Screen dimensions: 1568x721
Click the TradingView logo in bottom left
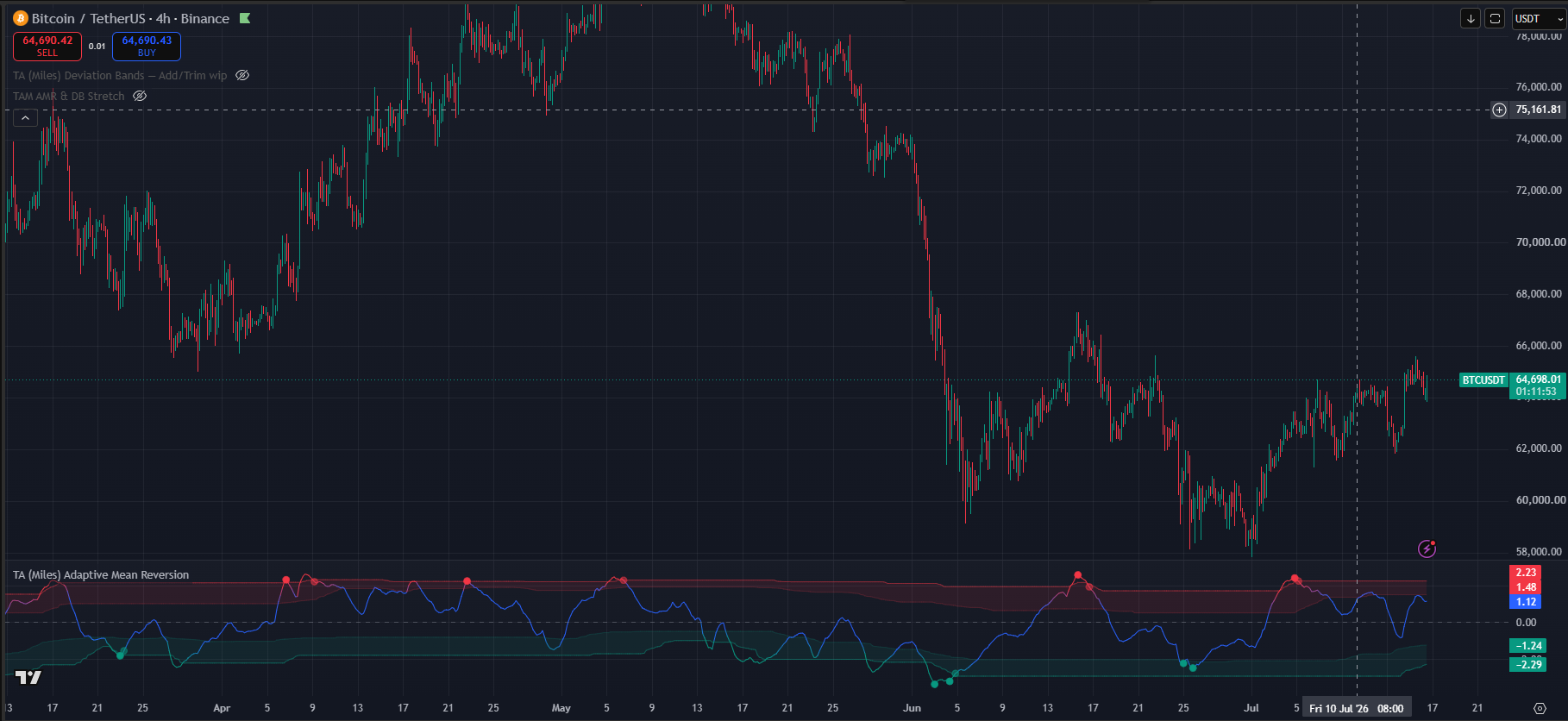(x=28, y=677)
